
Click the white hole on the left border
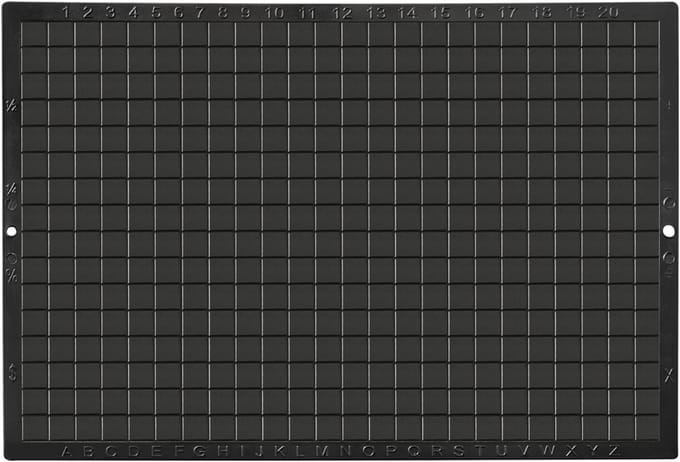(12, 232)
